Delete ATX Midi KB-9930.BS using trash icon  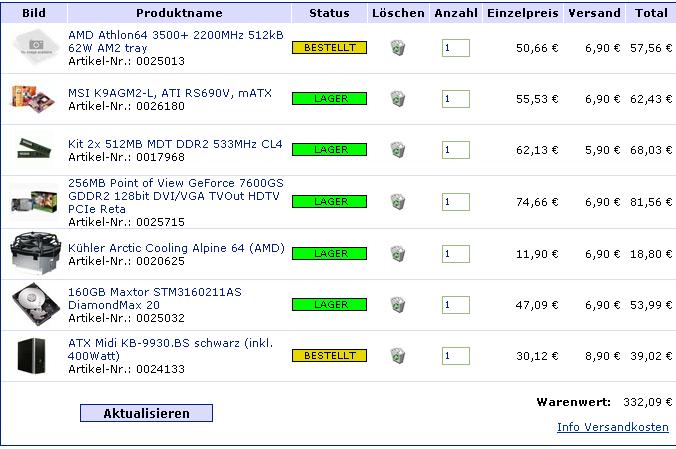tap(397, 356)
